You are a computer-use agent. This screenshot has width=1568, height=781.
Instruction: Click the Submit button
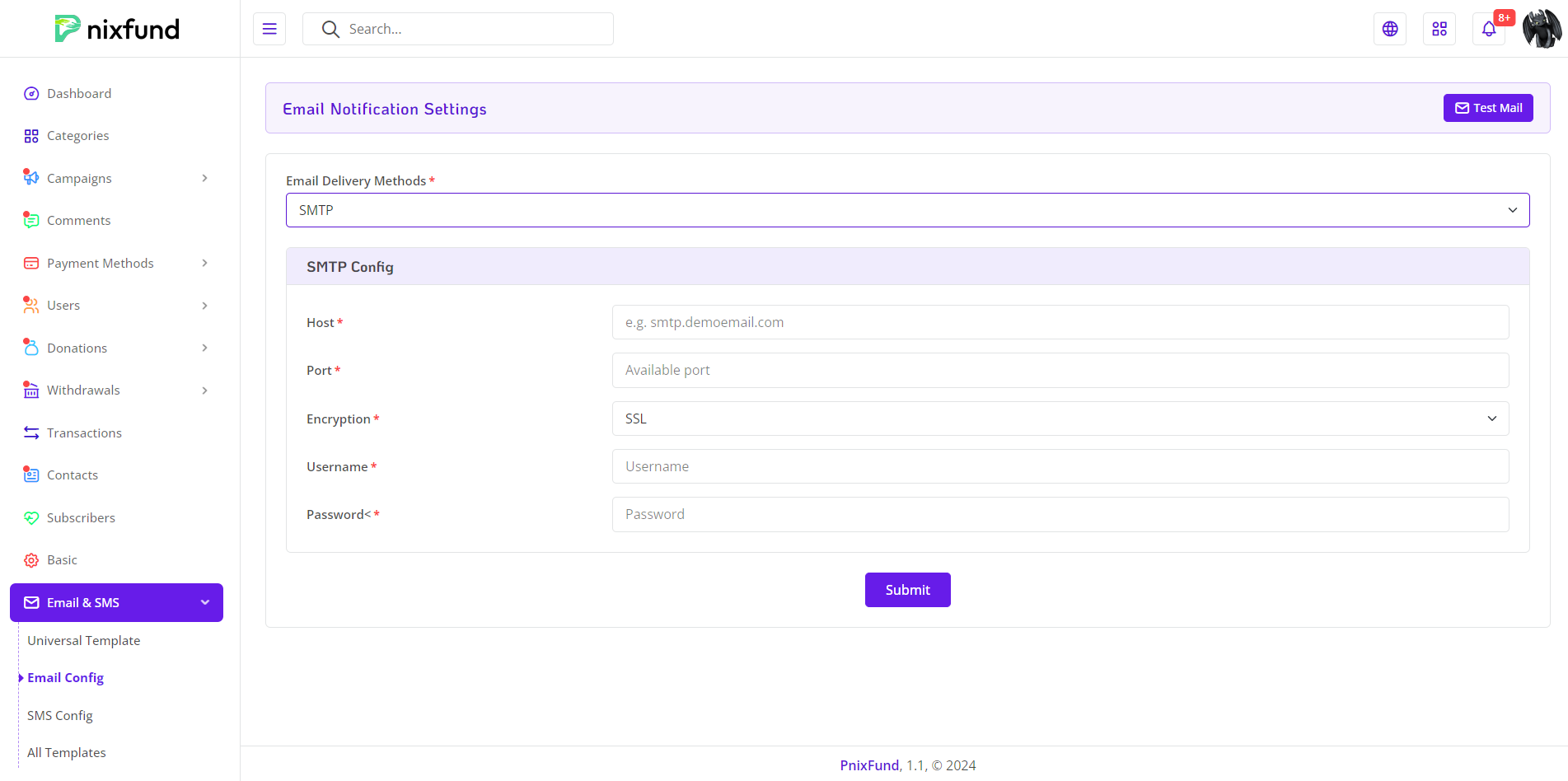click(907, 590)
